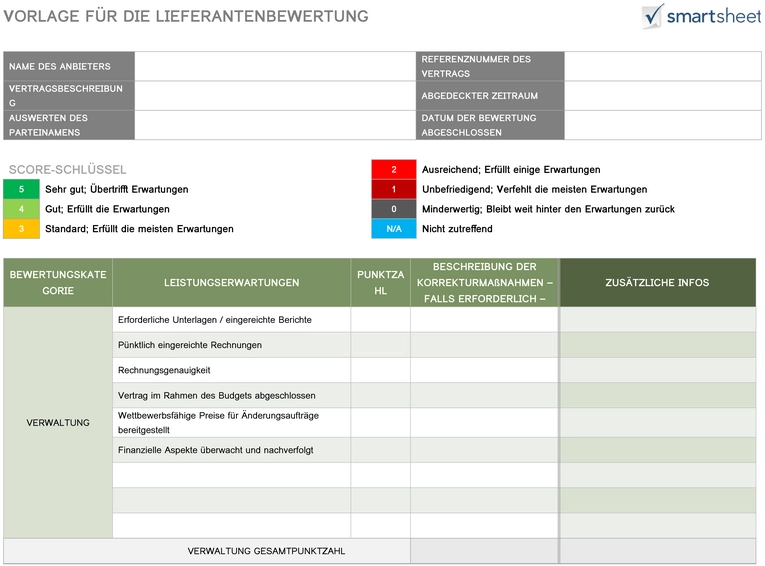Click the 'Beschreibung der Korrekturmaßnahmen' column header
The image size is (765, 566).
point(485,283)
